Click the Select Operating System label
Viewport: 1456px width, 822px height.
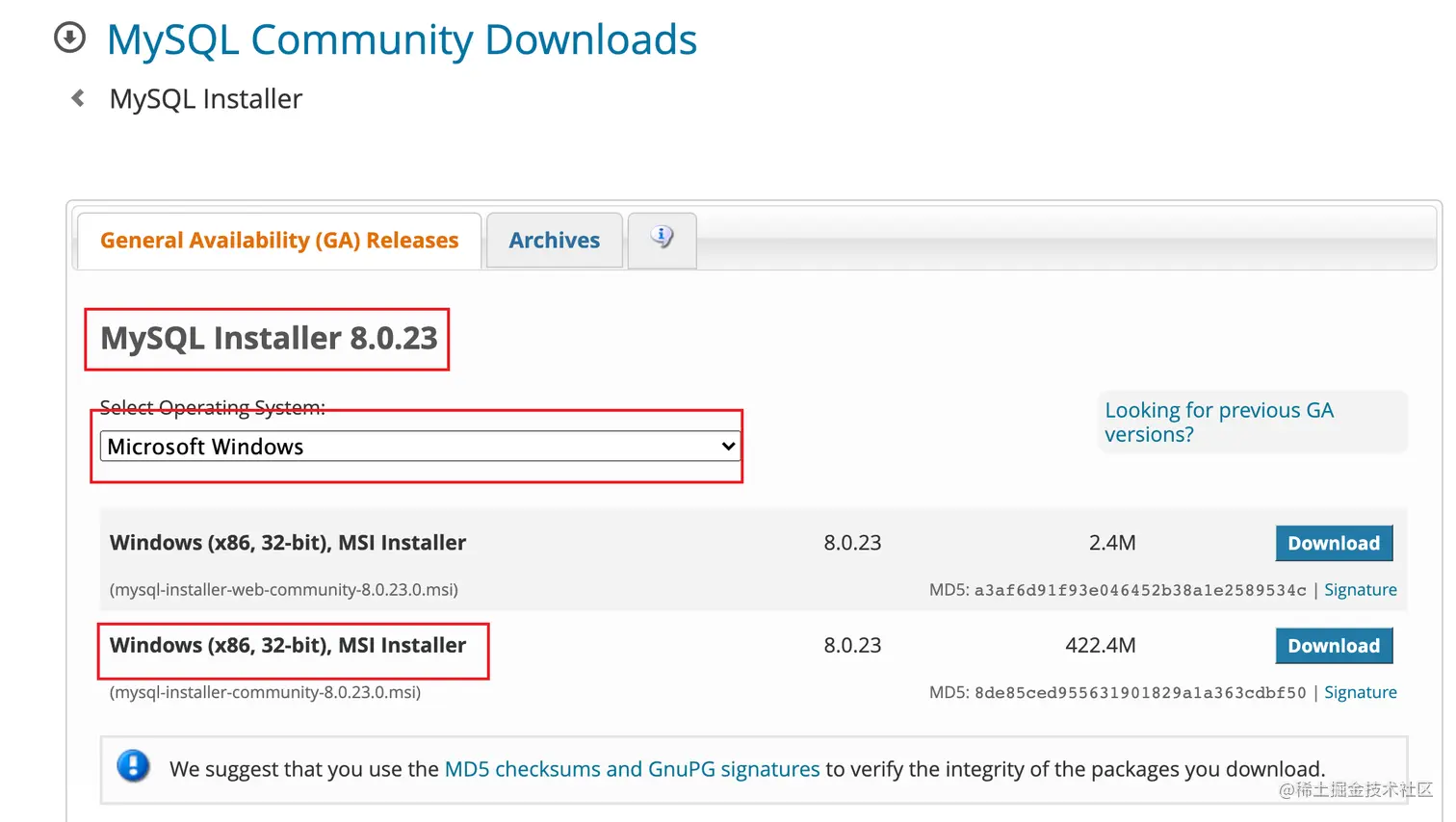[x=213, y=407]
